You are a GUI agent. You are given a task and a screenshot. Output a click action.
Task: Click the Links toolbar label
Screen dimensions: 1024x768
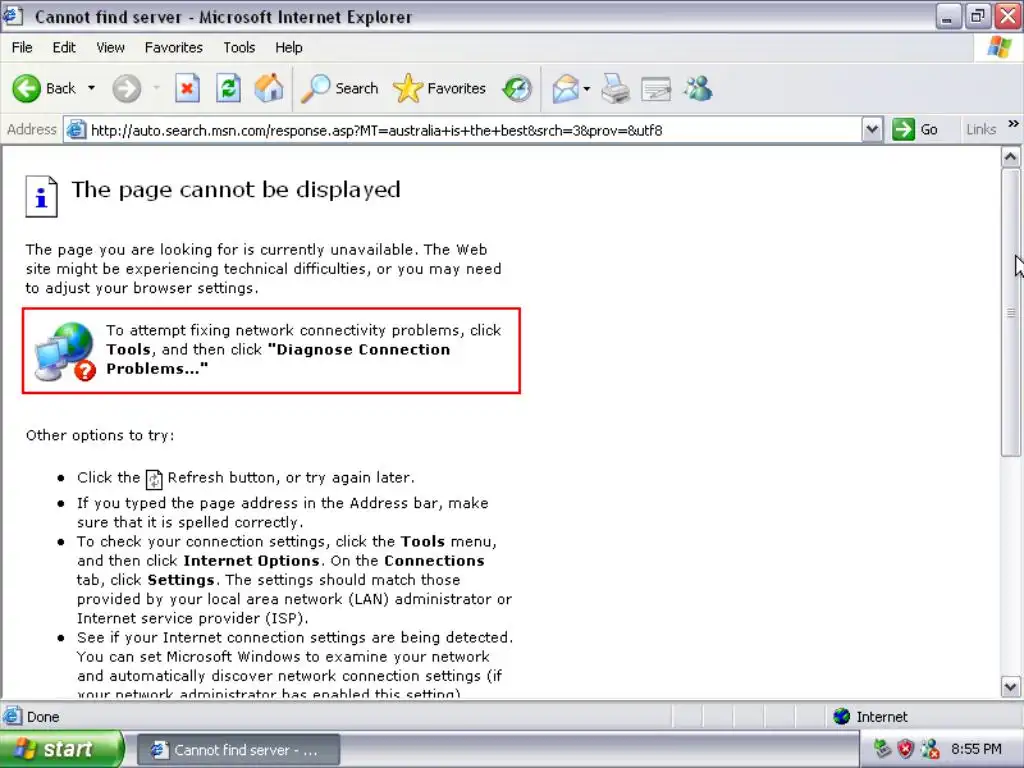point(981,129)
